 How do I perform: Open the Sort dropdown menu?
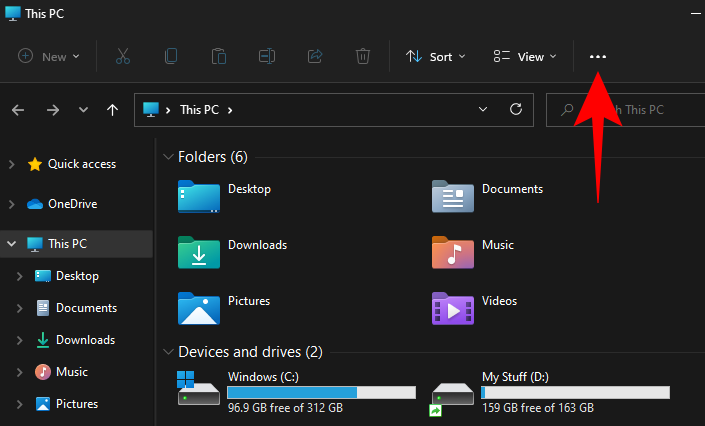436,57
